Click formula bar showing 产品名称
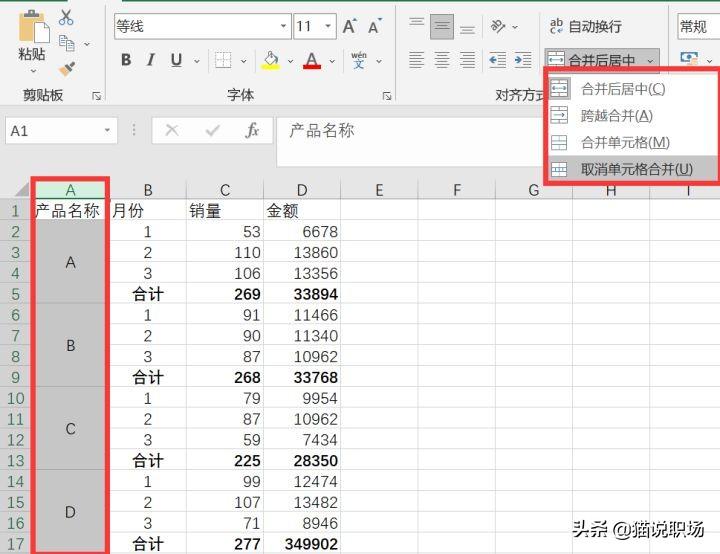 (410, 141)
